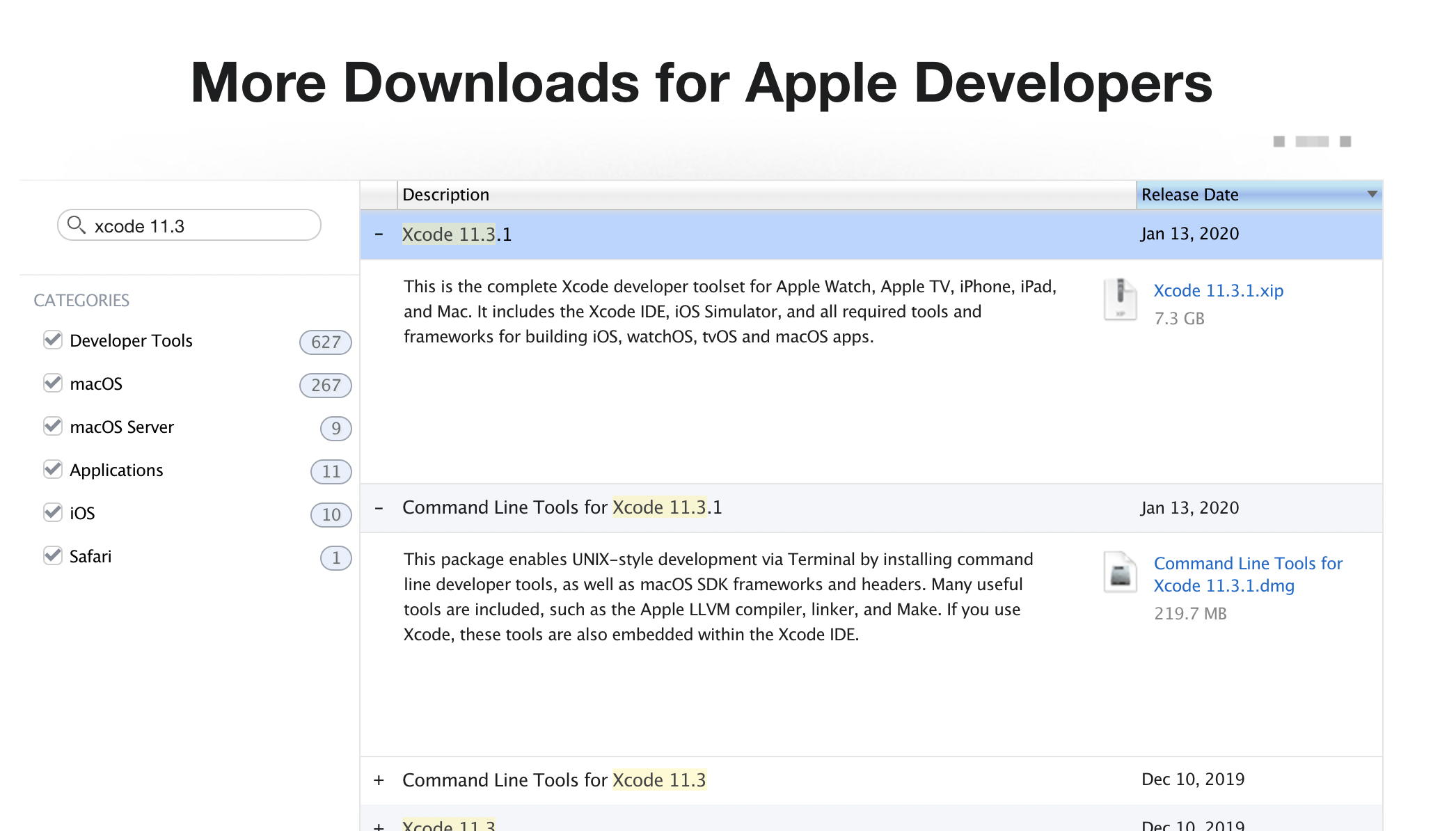Toggle the Developer Tools category checkbox
Image resolution: width=1456 pixels, height=831 pixels.
click(x=53, y=340)
